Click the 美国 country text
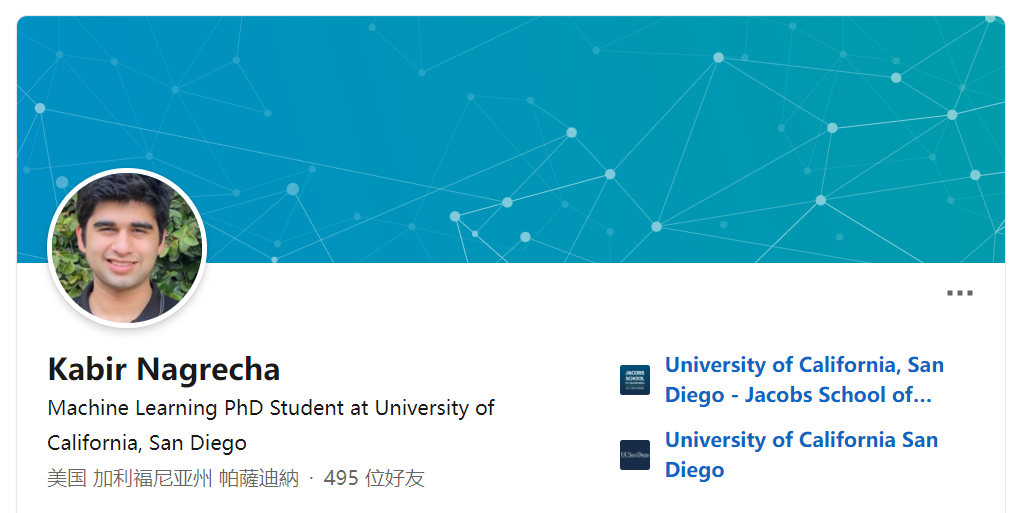The image size is (1012, 513). 67,478
